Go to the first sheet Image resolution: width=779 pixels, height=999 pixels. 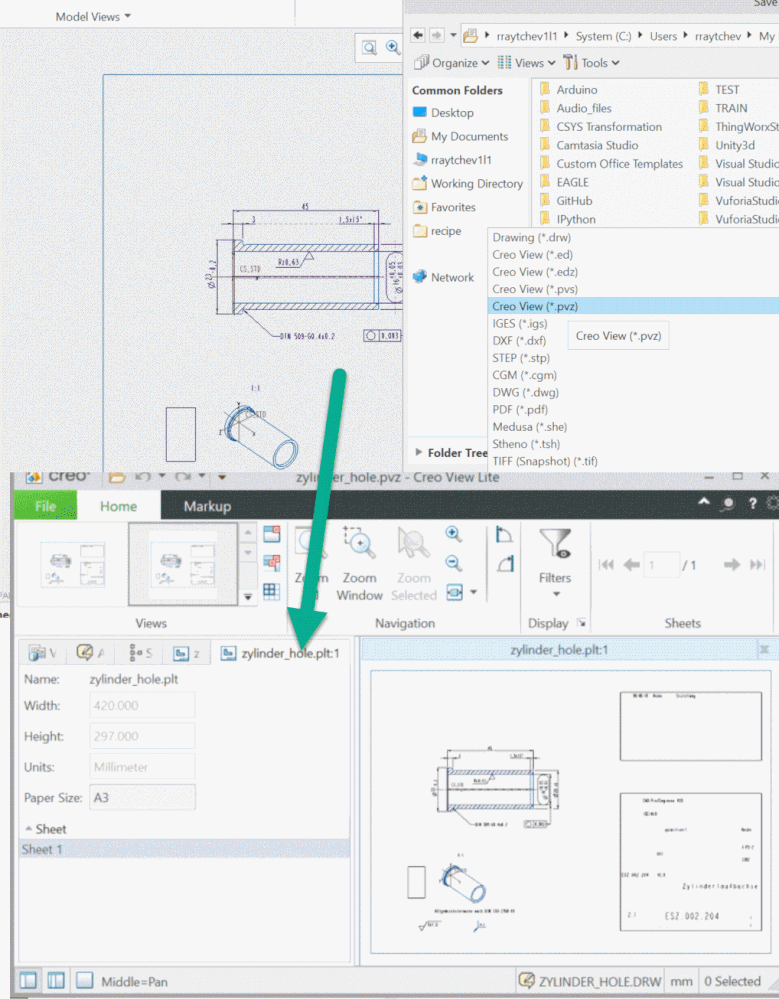click(606, 564)
